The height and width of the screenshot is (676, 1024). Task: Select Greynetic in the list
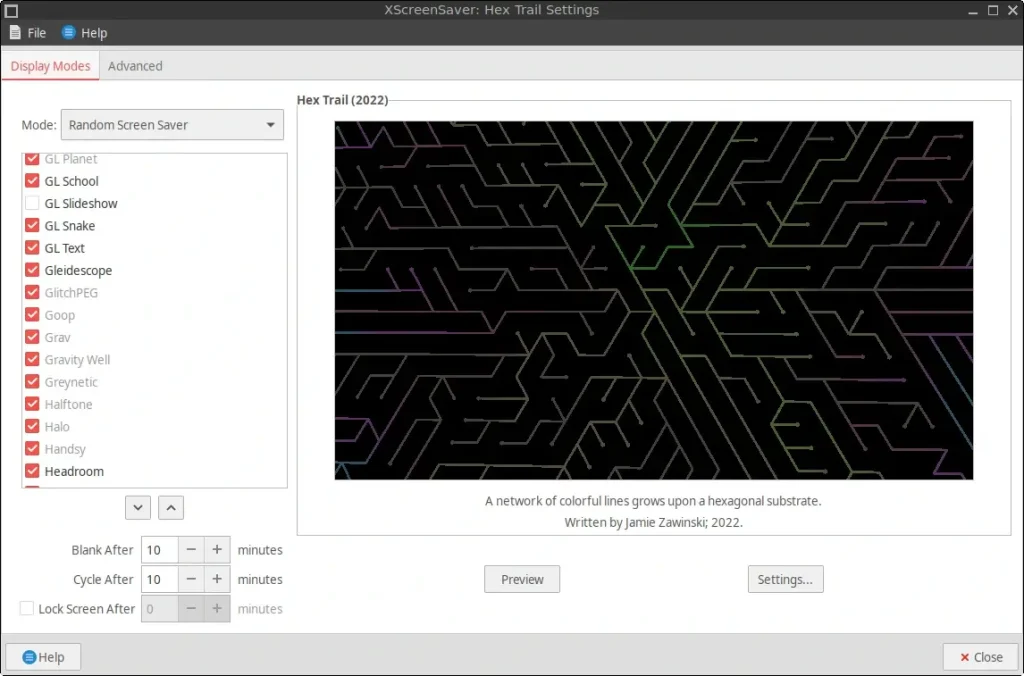tap(71, 382)
